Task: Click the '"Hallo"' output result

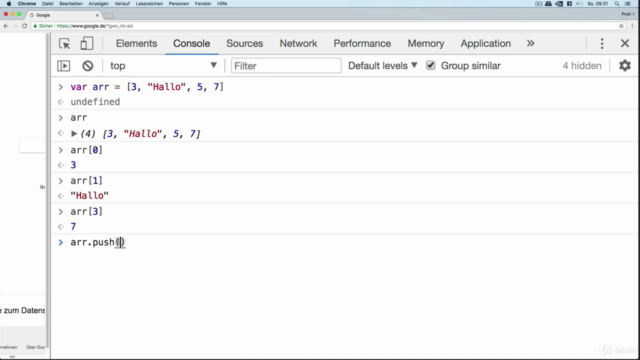Action: pos(89,196)
